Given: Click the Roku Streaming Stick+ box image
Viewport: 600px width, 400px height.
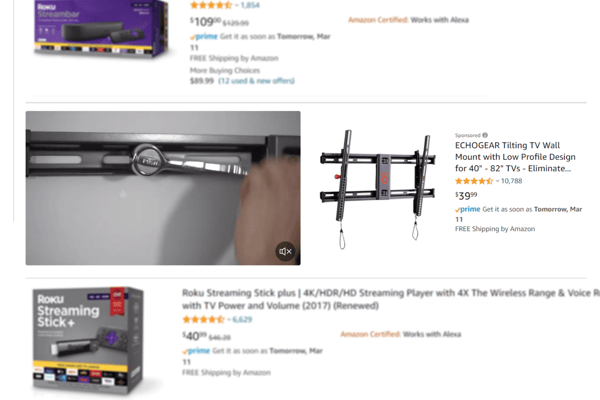Looking at the screenshot, I should coord(89,342).
